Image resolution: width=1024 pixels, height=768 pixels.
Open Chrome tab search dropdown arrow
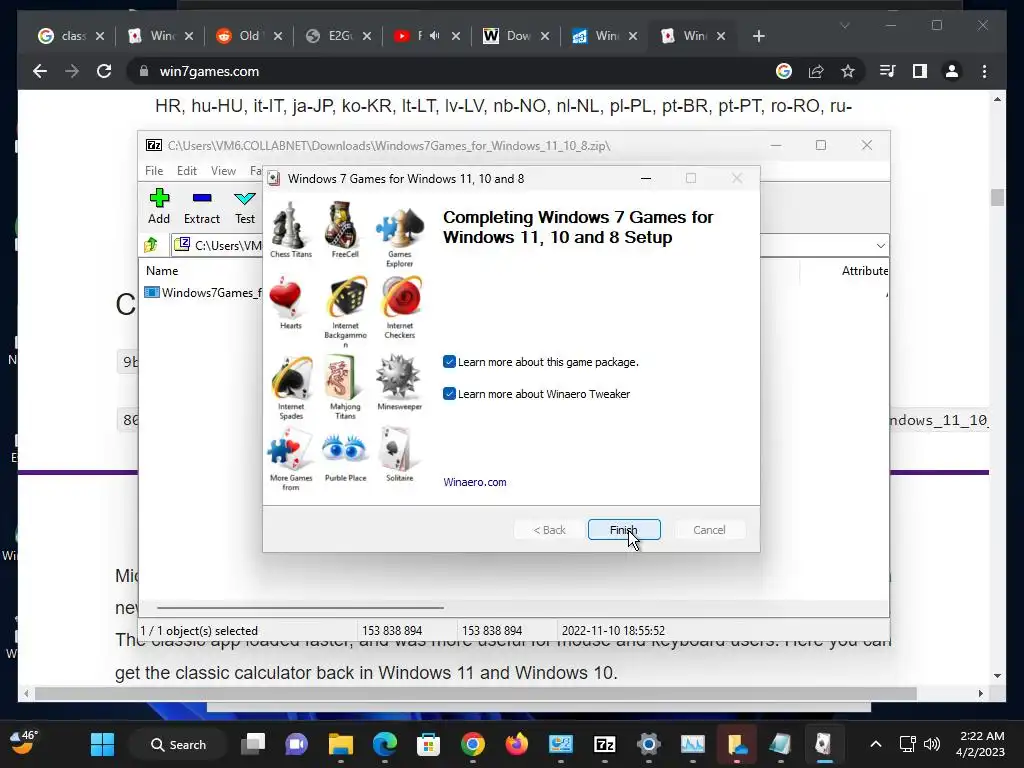pos(844,25)
